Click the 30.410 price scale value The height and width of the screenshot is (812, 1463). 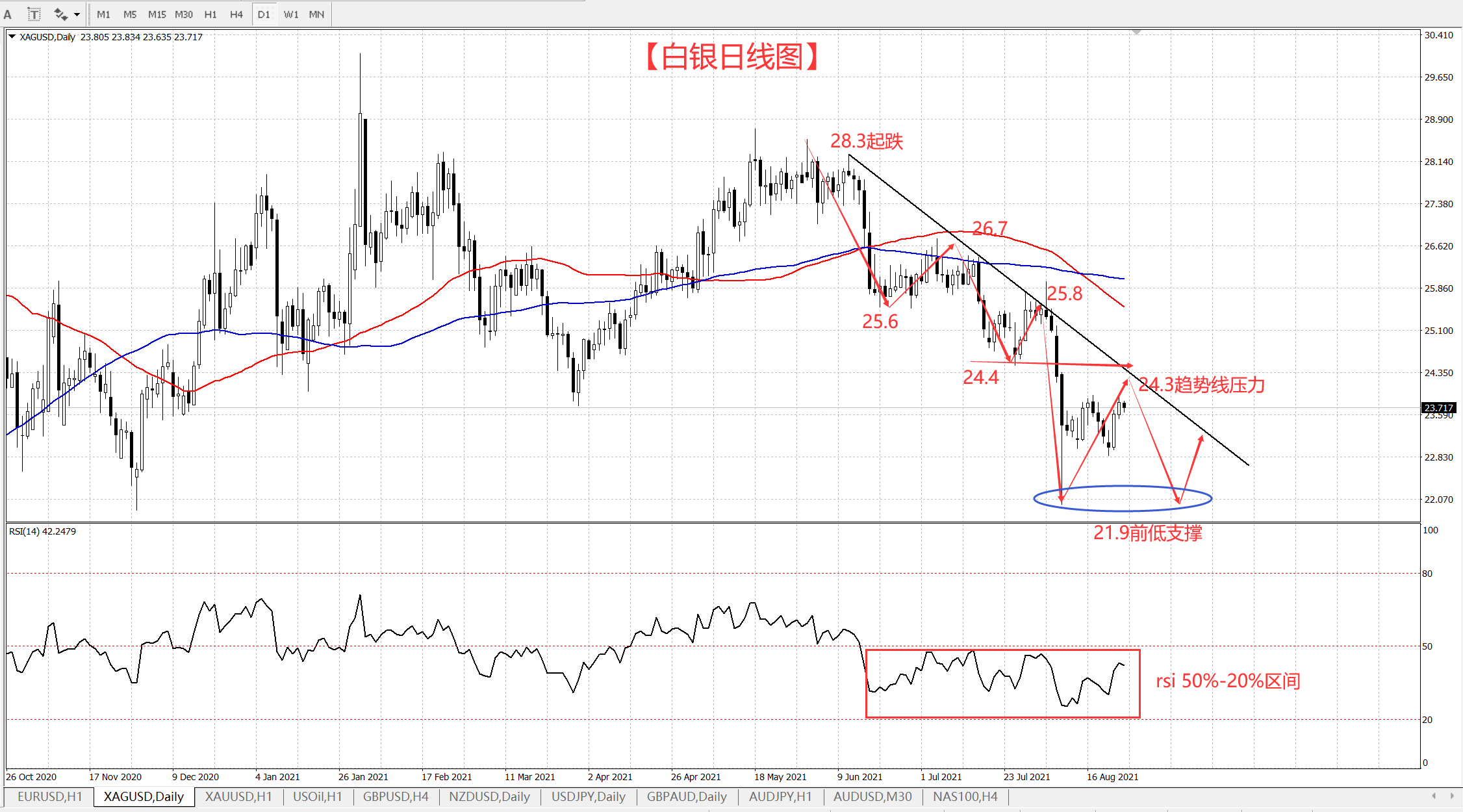1438,35
